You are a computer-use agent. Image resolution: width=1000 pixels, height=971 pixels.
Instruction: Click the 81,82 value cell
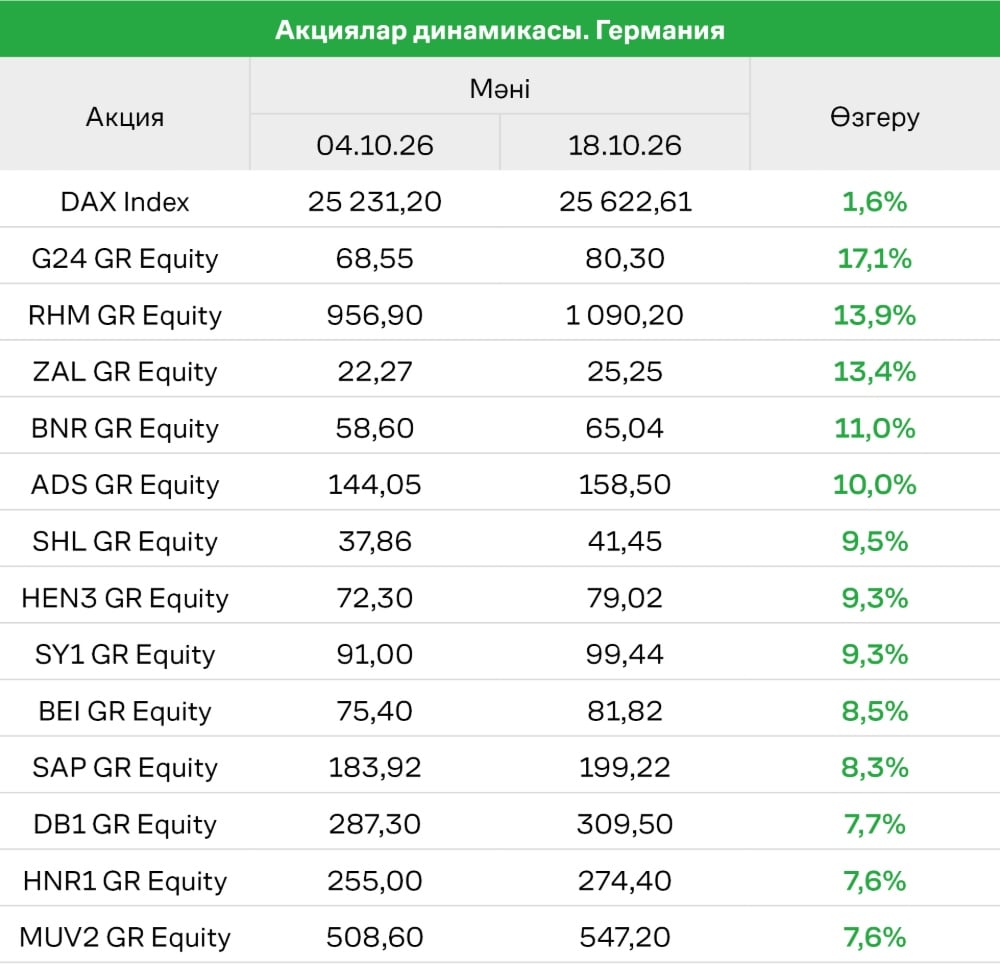625,712
